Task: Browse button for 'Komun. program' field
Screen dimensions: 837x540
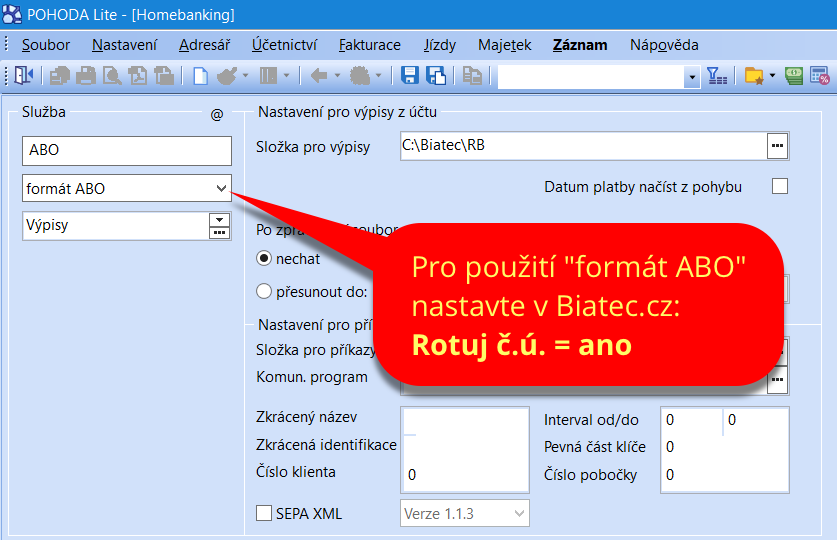Action: pyautogui.click(x=777, y=380)
